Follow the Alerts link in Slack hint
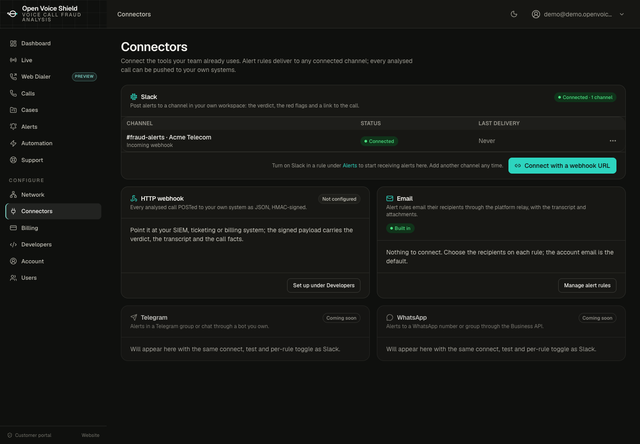The height and width of the screenshot is (444, 640). click(x=349, y=166)
